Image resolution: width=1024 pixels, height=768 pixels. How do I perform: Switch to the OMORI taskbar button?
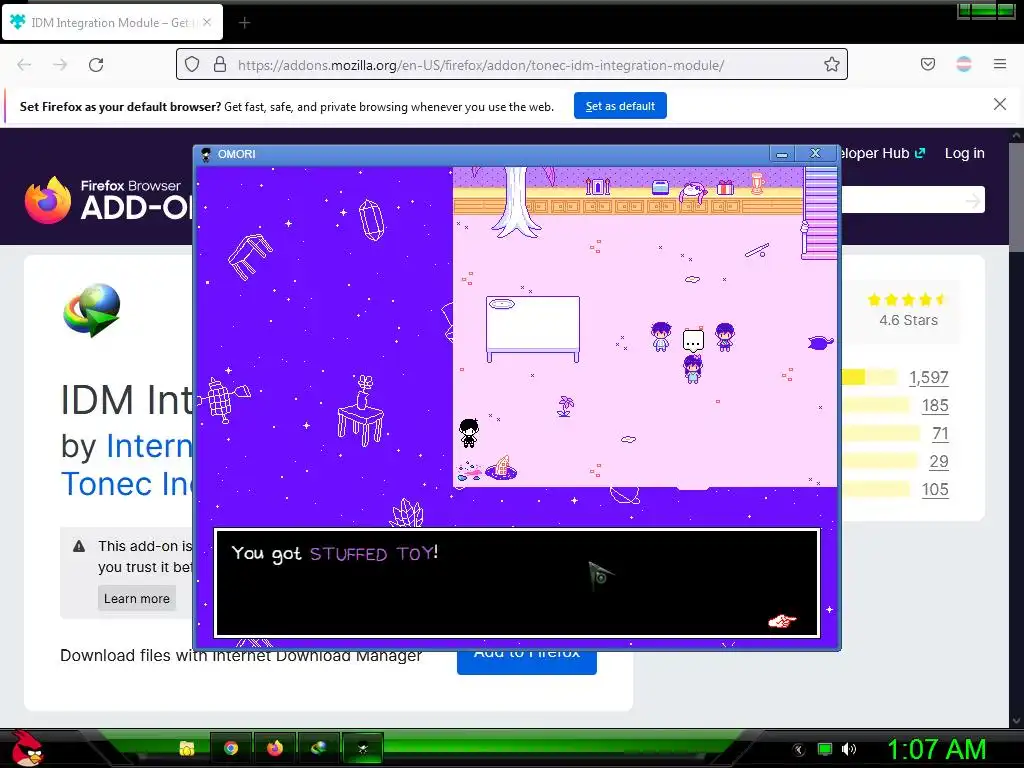tap(362, 748)
